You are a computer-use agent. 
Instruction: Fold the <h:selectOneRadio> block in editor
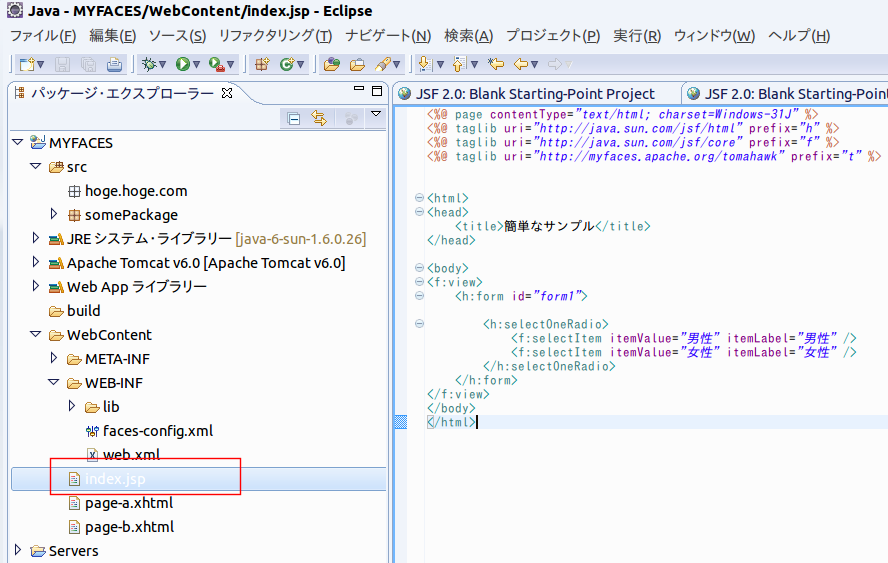click(x=419, y=324)
